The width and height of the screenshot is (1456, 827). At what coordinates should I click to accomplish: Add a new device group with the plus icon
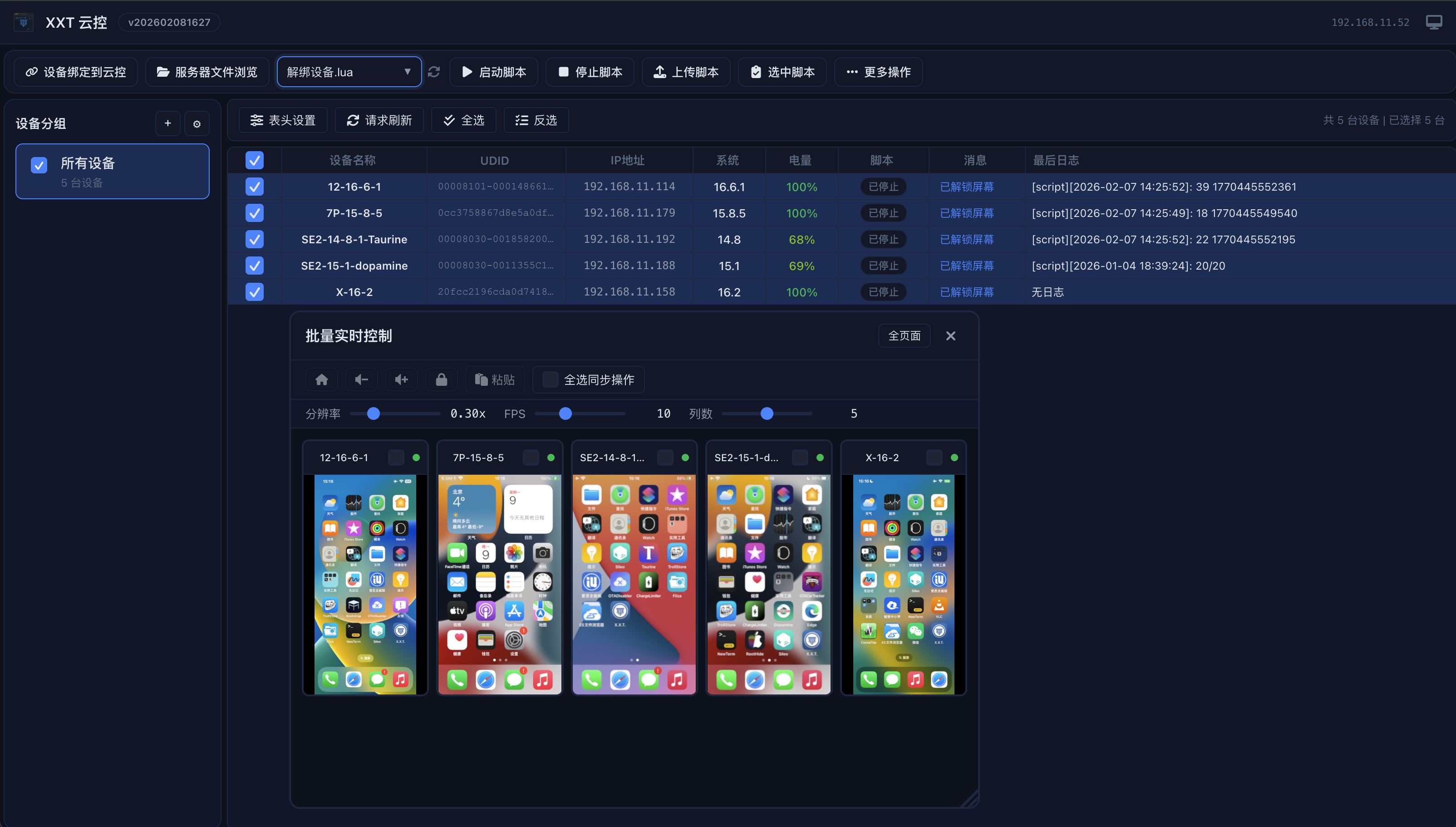click(167, 123)
